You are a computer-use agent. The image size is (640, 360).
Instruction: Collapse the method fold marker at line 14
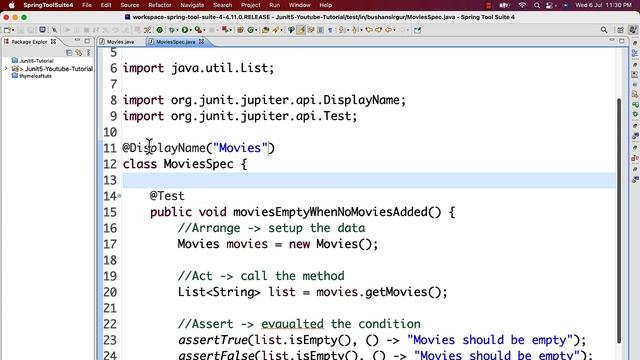pyautogui.click(x=119, y=196)
